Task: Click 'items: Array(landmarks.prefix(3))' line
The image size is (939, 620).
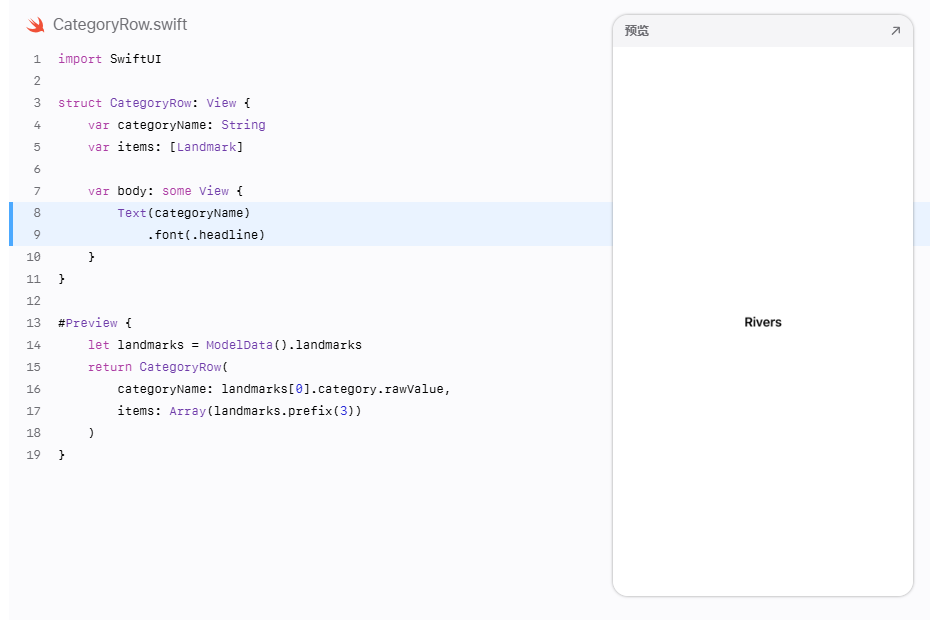Action: pos(240,411)
